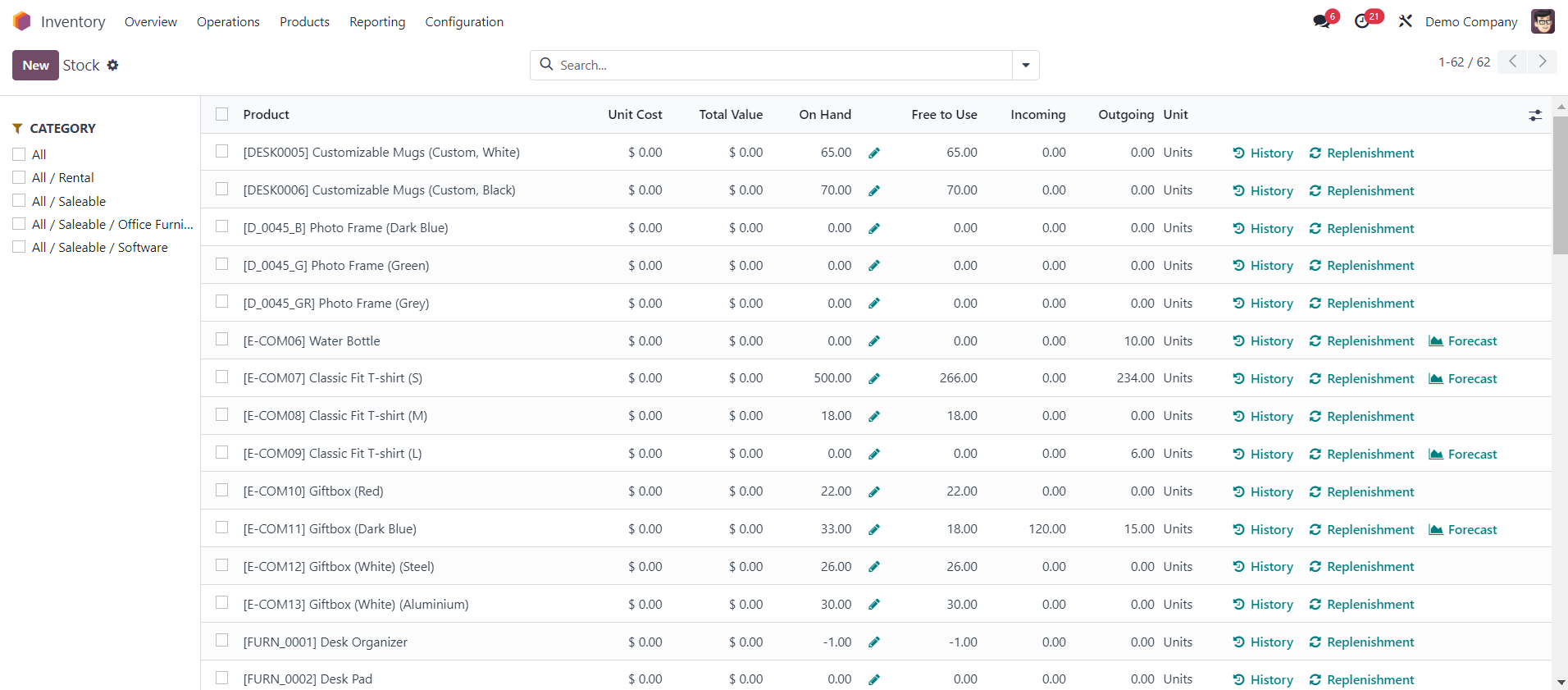1568x690 pixels.
Task: Open the user avatar menu
Action: (1543, 21)
